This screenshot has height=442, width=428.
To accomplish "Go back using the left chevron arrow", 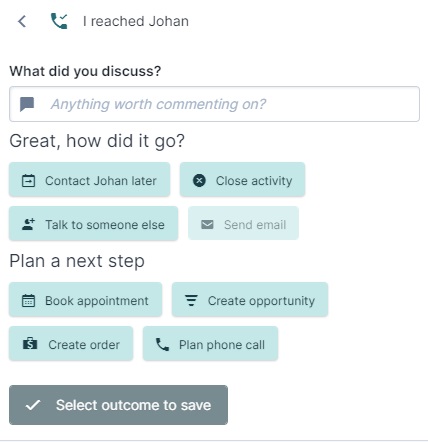I will [22, 22].
